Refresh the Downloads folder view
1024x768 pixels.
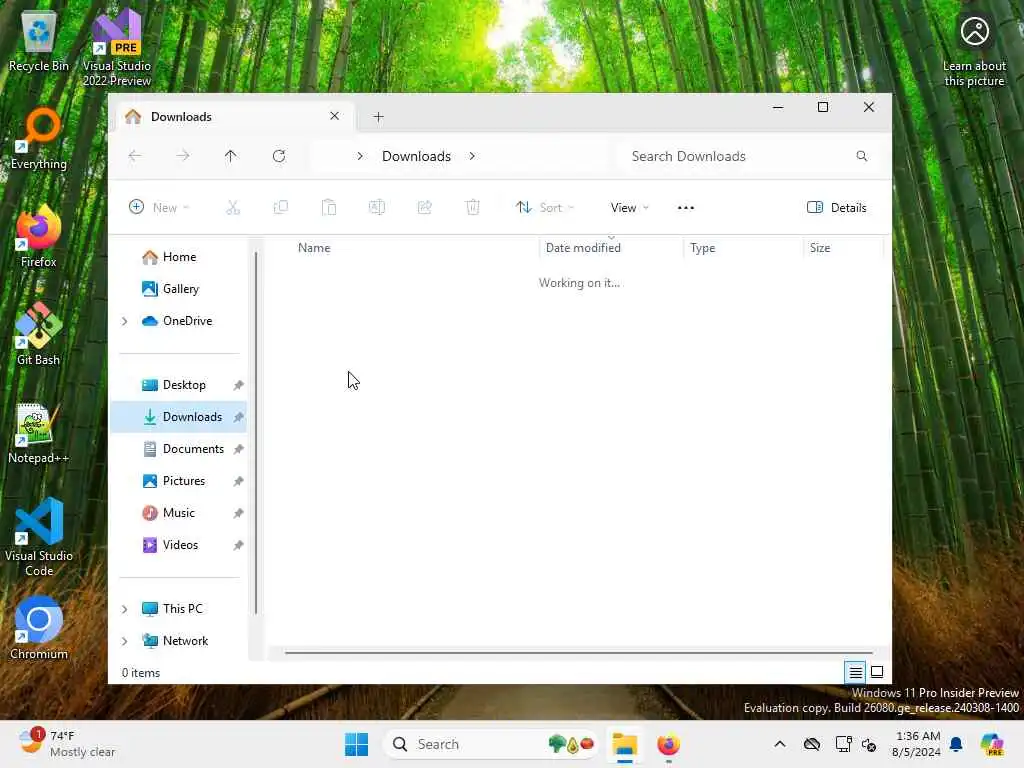(279, 156)
